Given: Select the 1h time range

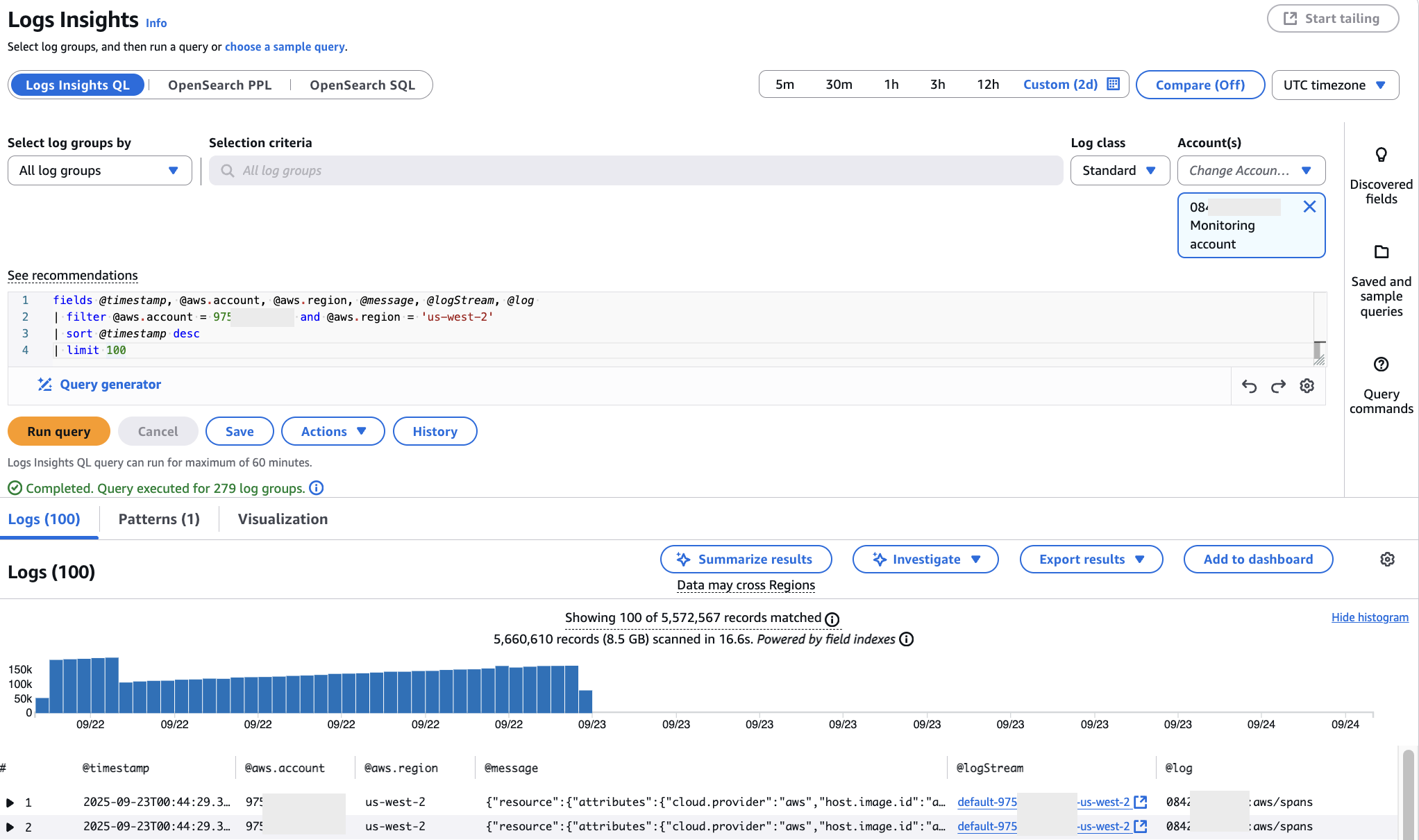Looking at the screenshot, I should (891, 84).
